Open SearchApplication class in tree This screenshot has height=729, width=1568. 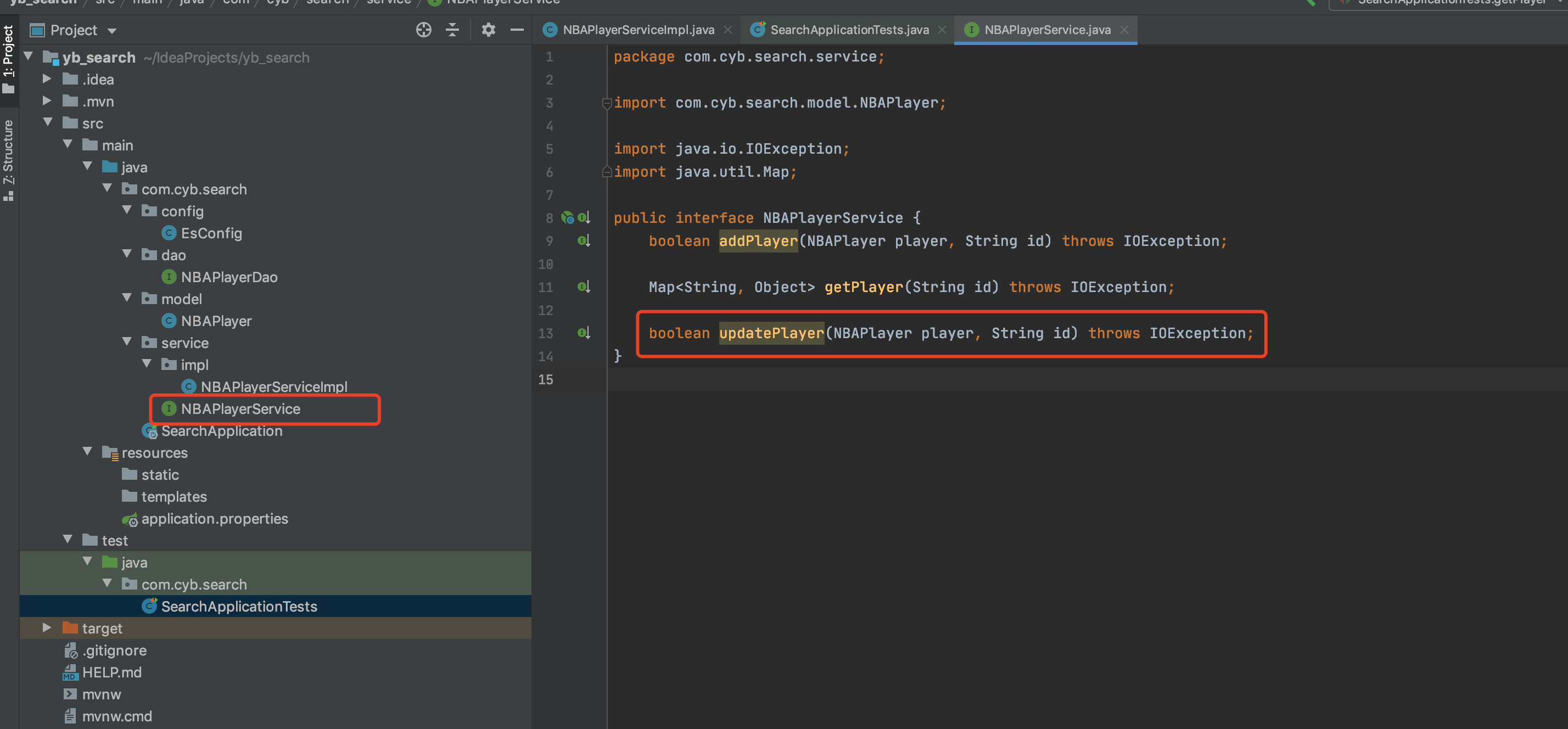tap(221, 431)
